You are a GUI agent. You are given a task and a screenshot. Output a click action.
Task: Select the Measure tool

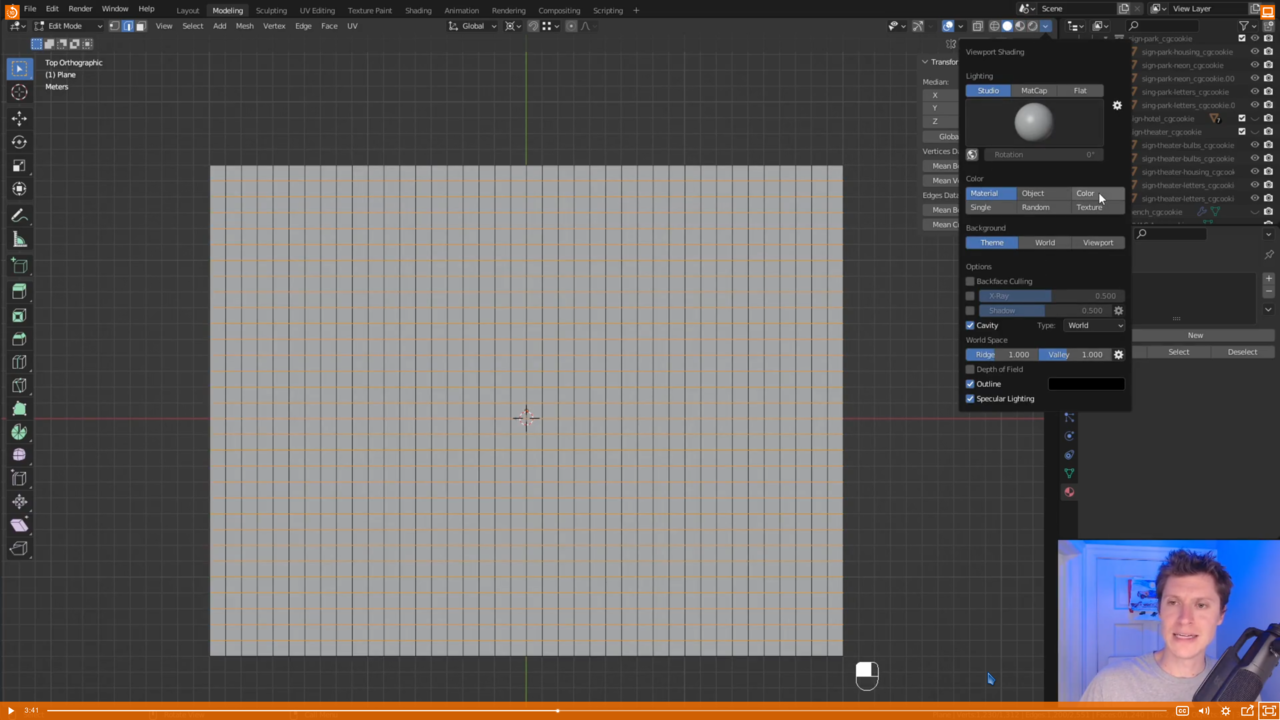(x=19, y=239)
